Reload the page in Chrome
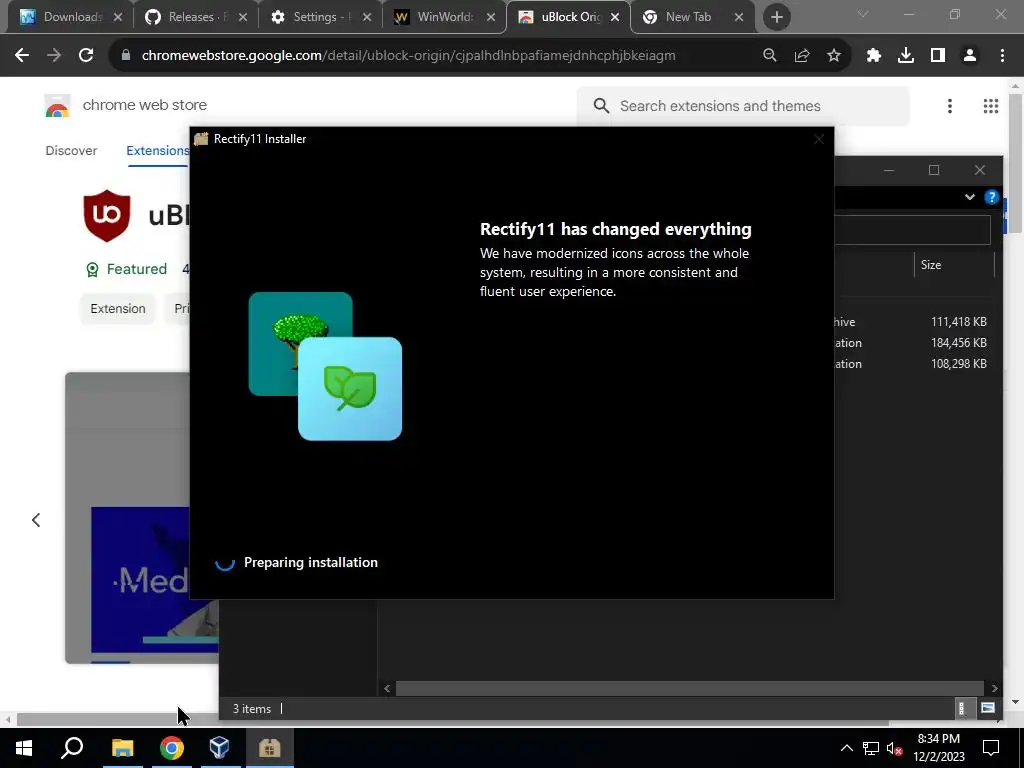This screenshot has width=1024, height=768. tap(86, 56)
